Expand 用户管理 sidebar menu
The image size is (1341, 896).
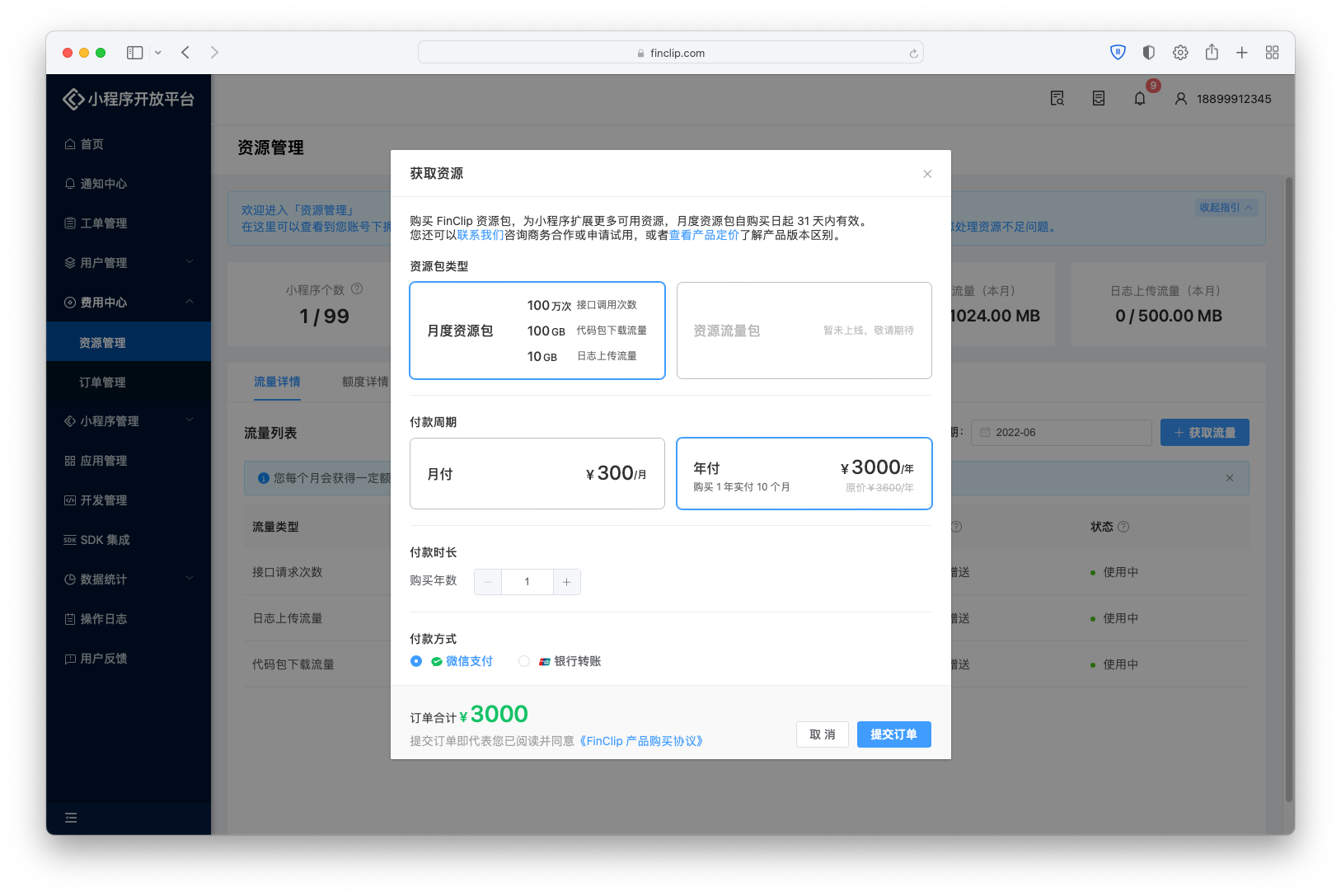pos(129,263)
